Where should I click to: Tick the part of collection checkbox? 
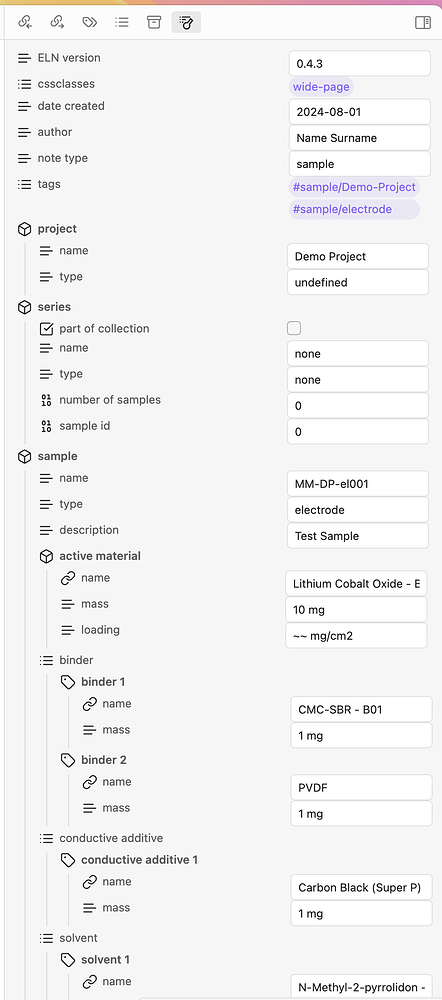(x=294, y=328)
